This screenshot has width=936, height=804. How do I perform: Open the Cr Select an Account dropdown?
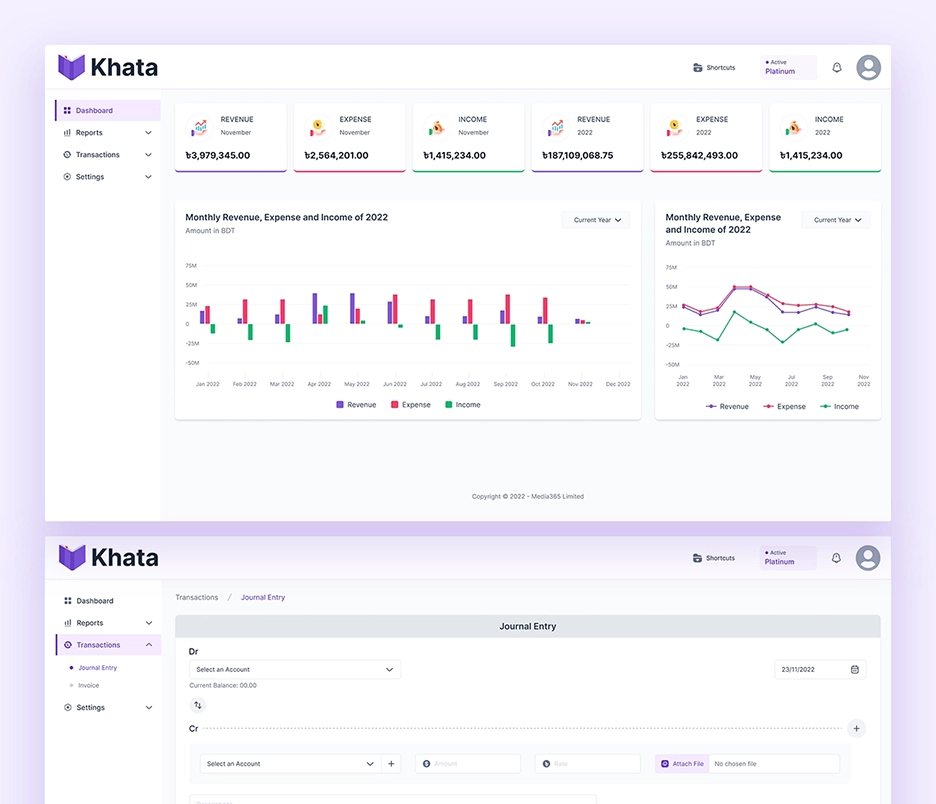click(290, 764)
